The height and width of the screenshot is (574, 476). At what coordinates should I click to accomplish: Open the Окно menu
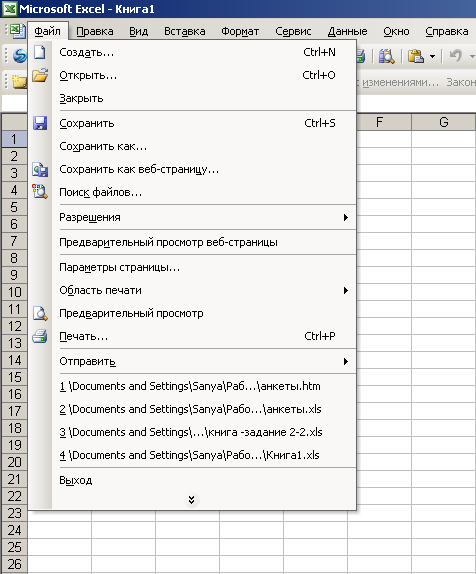coord(396,31)
